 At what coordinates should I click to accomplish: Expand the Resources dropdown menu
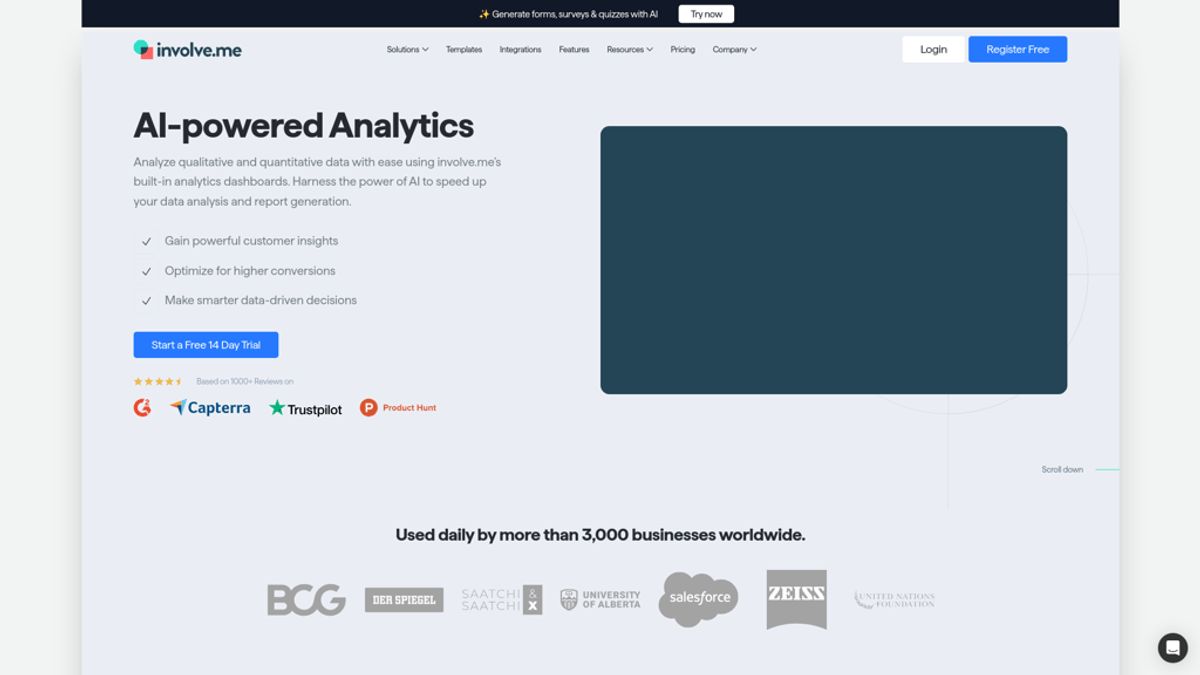(x=629, y=49)
